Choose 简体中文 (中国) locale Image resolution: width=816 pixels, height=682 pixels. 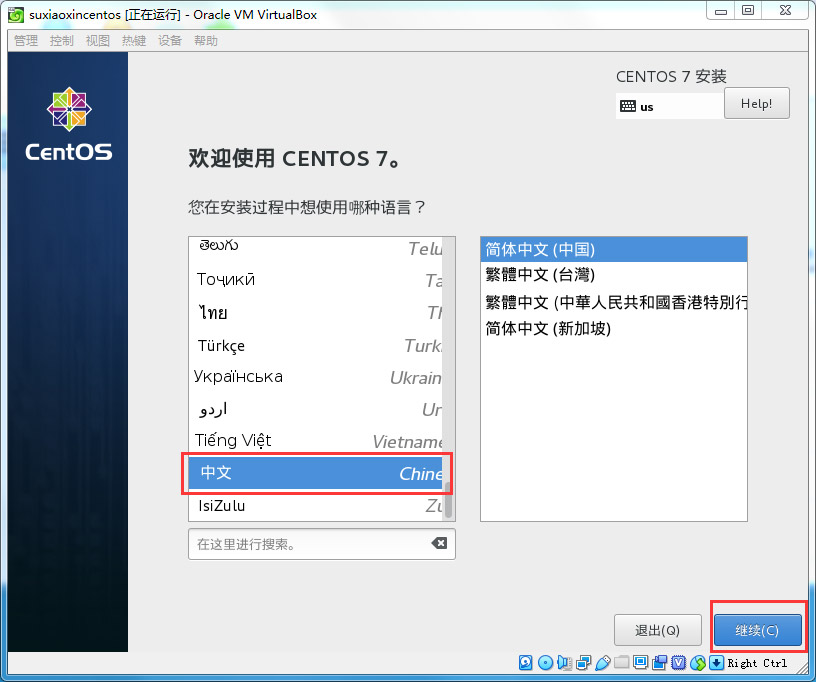pyautogui.click(x=614, y=249)
